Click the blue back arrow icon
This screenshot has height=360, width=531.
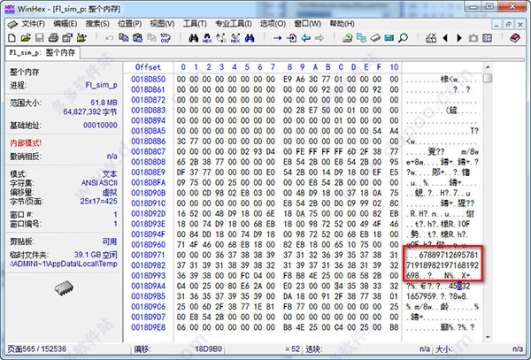click(306, 38)
